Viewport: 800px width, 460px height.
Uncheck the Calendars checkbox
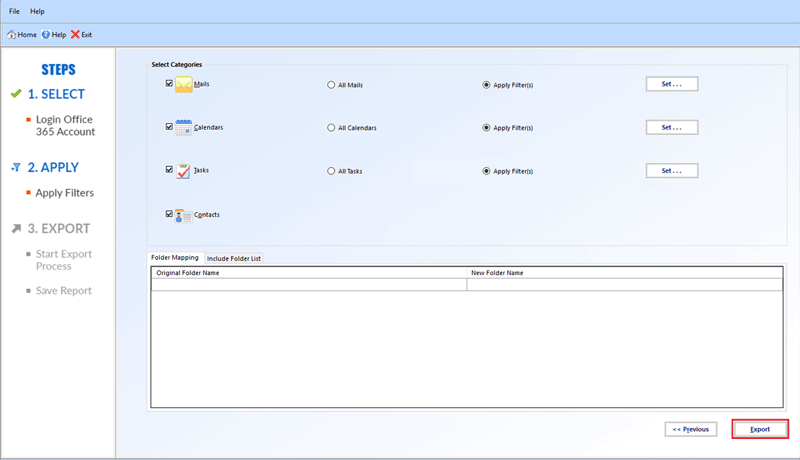(x=170, y=127)
